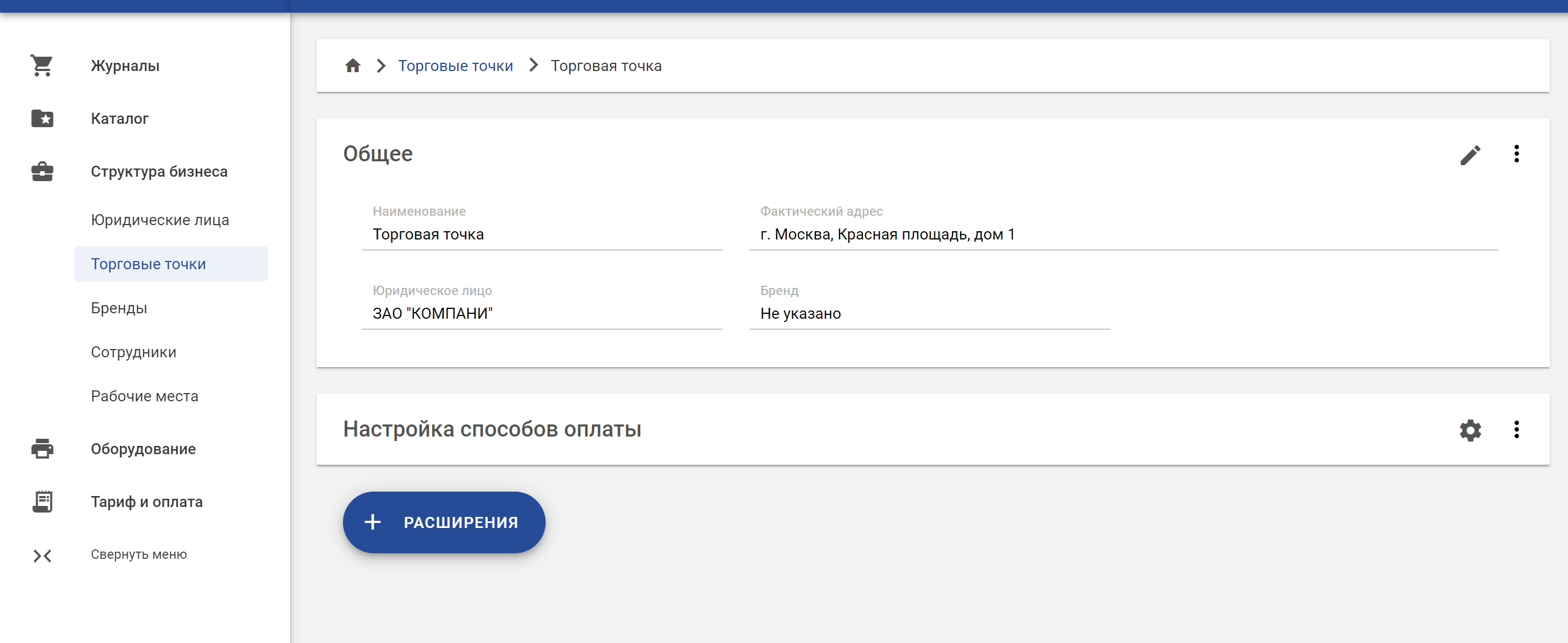
Task: Click the Общее section heading
Action: pos(377,154)
